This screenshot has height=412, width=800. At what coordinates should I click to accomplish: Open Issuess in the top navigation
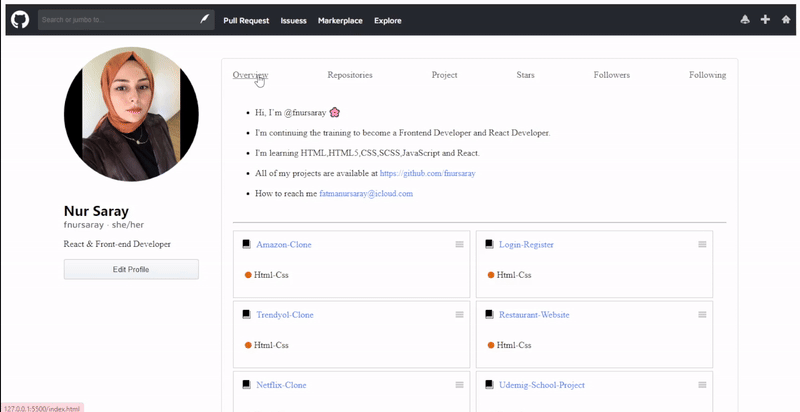point(293,20)
